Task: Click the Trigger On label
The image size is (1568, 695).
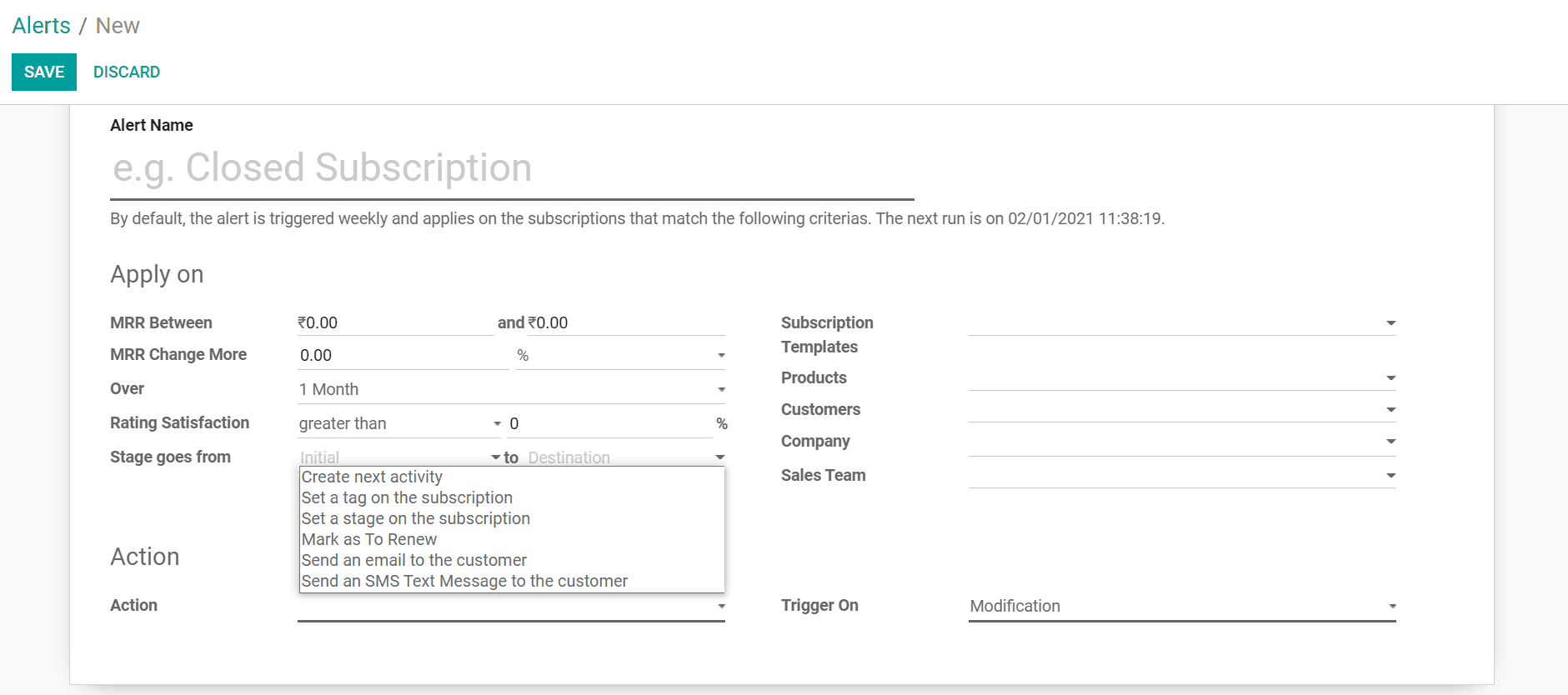Action: (819, 606)
